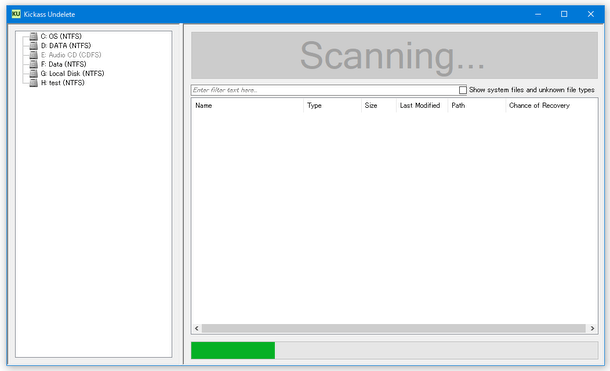
Task: Enable Show system files and unknown file types
Action: click(463, 90)
